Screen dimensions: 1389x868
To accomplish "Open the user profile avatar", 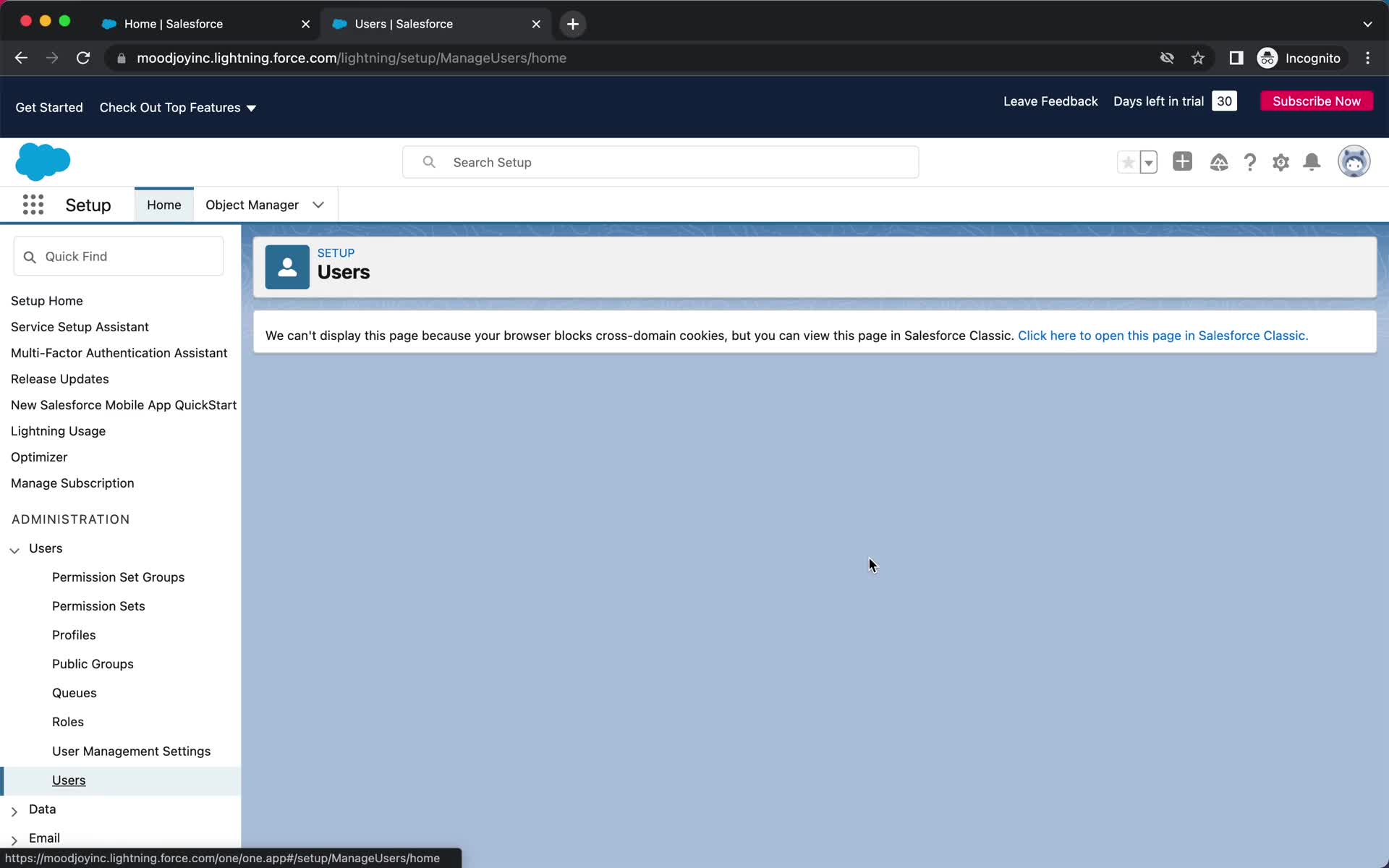I will 1354,161.
